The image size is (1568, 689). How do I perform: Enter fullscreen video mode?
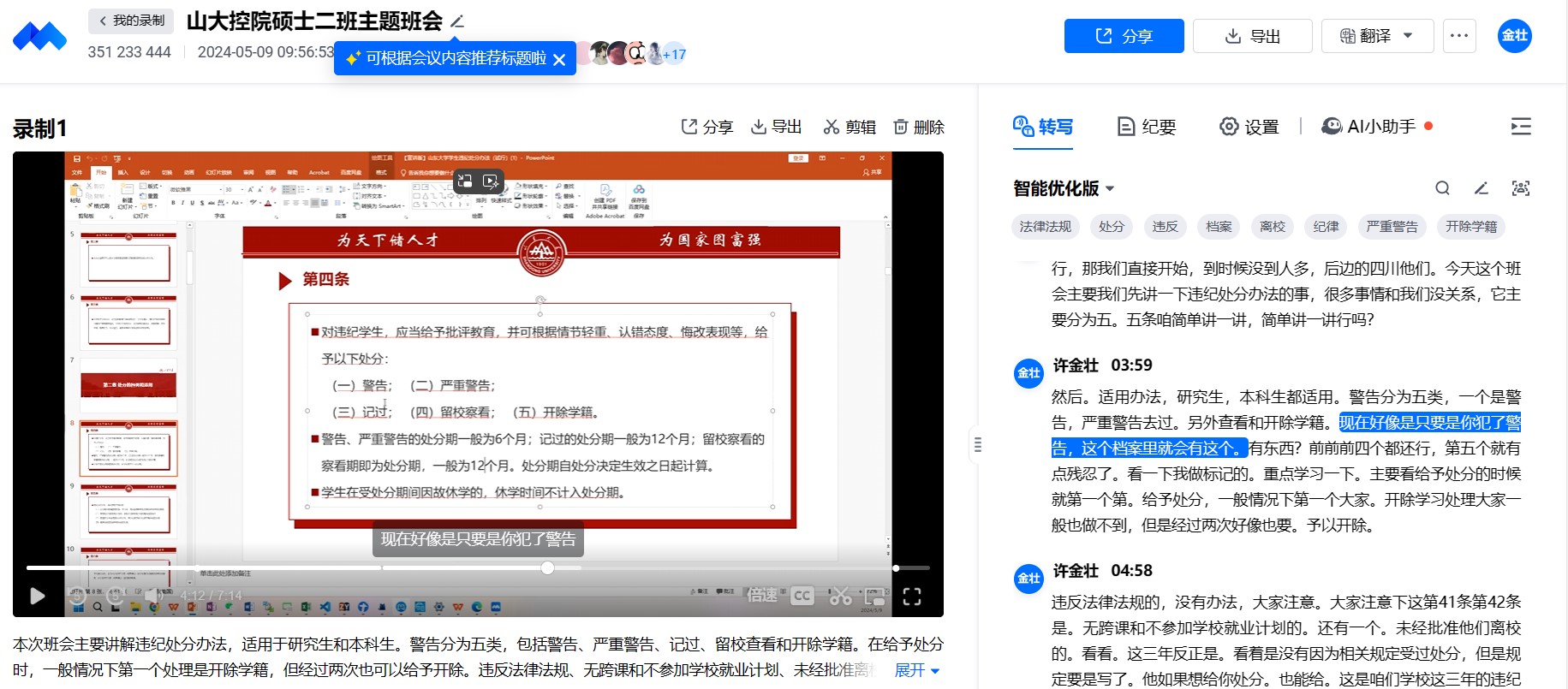coord(912,597)
